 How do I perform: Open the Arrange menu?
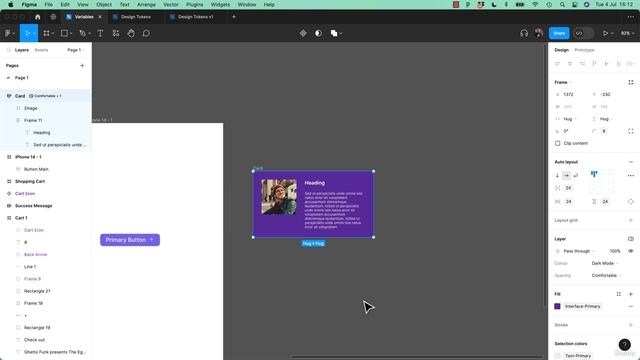pos(146,4)
